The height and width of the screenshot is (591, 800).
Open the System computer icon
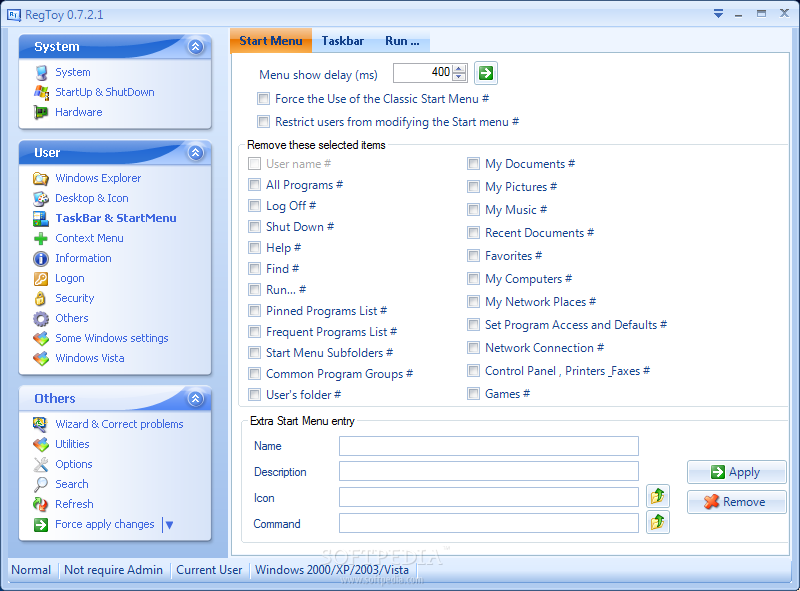pos(41,72)
